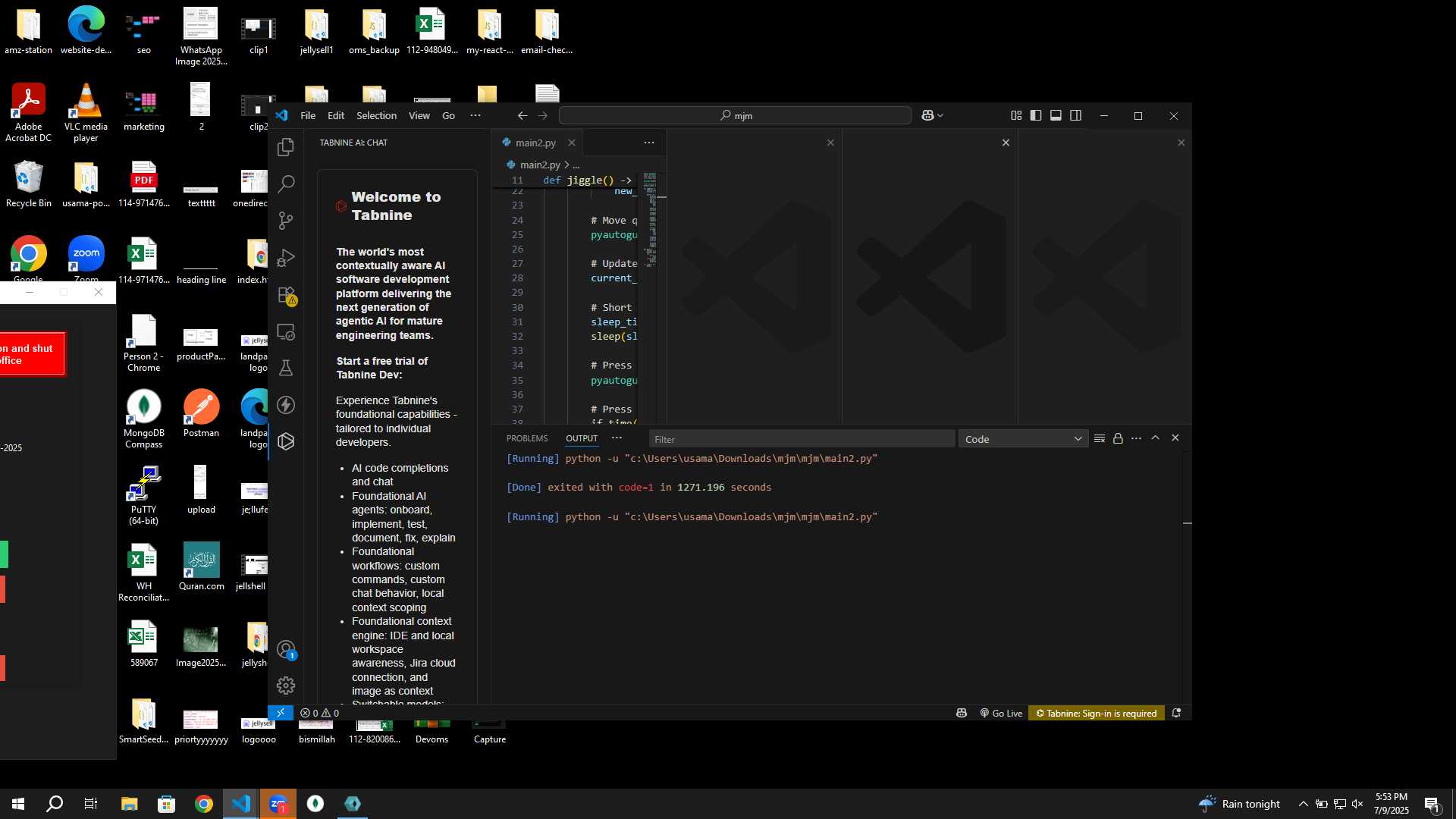Open Postman desktop shortcut
This screenshot has height=819, width=1456.
click(x=201, y=413)
